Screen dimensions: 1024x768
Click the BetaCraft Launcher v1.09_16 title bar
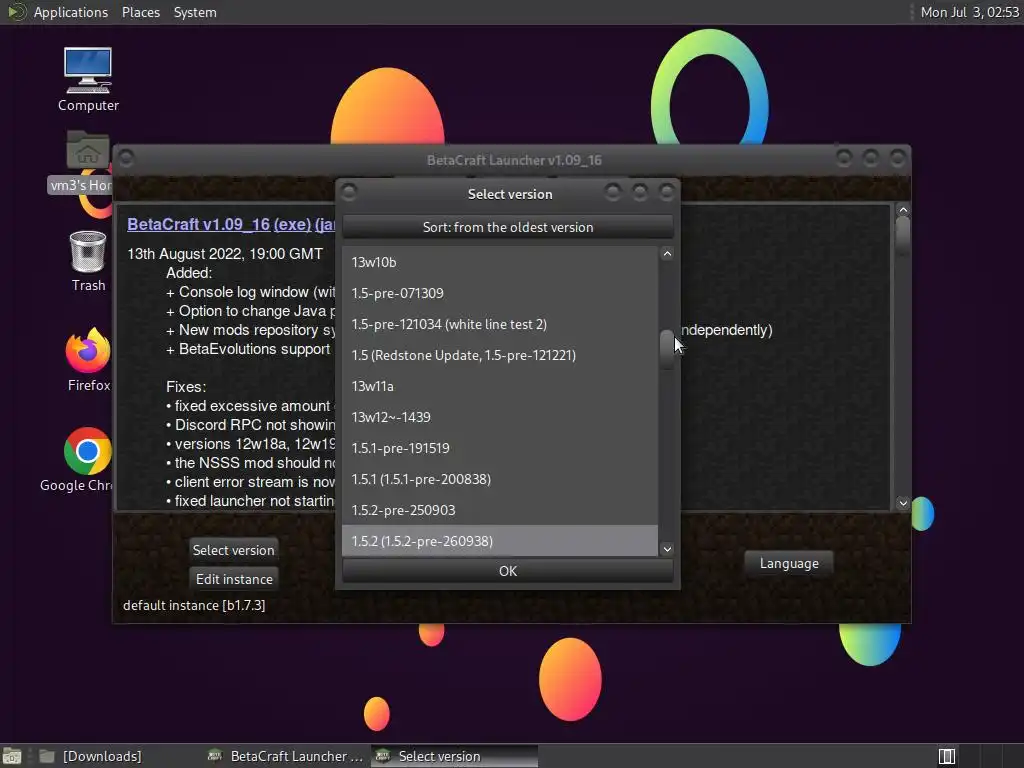514,160
